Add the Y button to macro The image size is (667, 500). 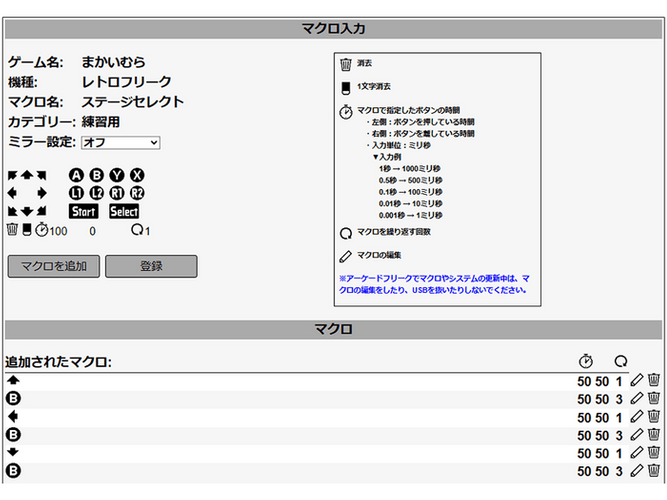(117, 175)
